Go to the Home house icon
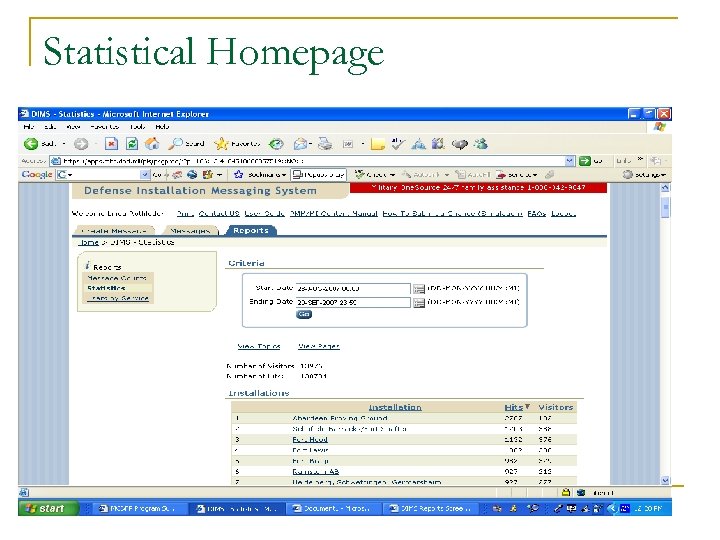This screenshot has width=720, height=540. tap(152, 144)
